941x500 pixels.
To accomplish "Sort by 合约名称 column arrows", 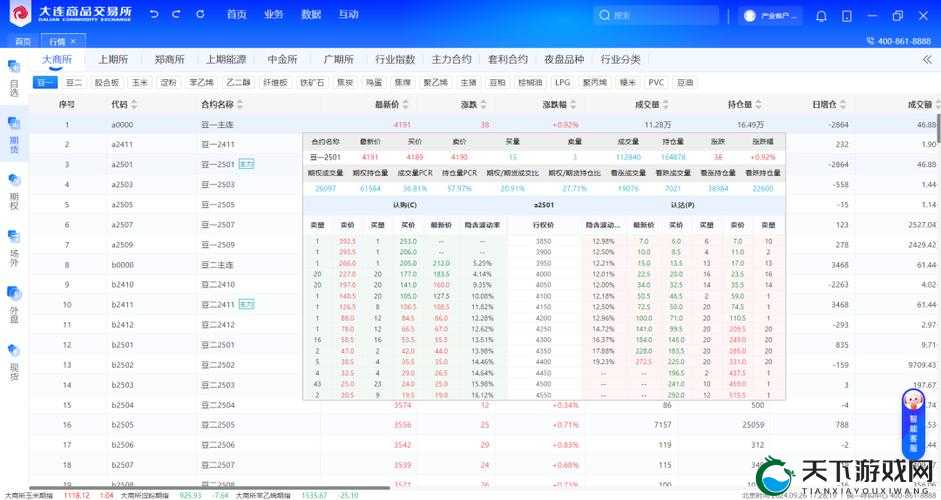I will pos(240,104).
